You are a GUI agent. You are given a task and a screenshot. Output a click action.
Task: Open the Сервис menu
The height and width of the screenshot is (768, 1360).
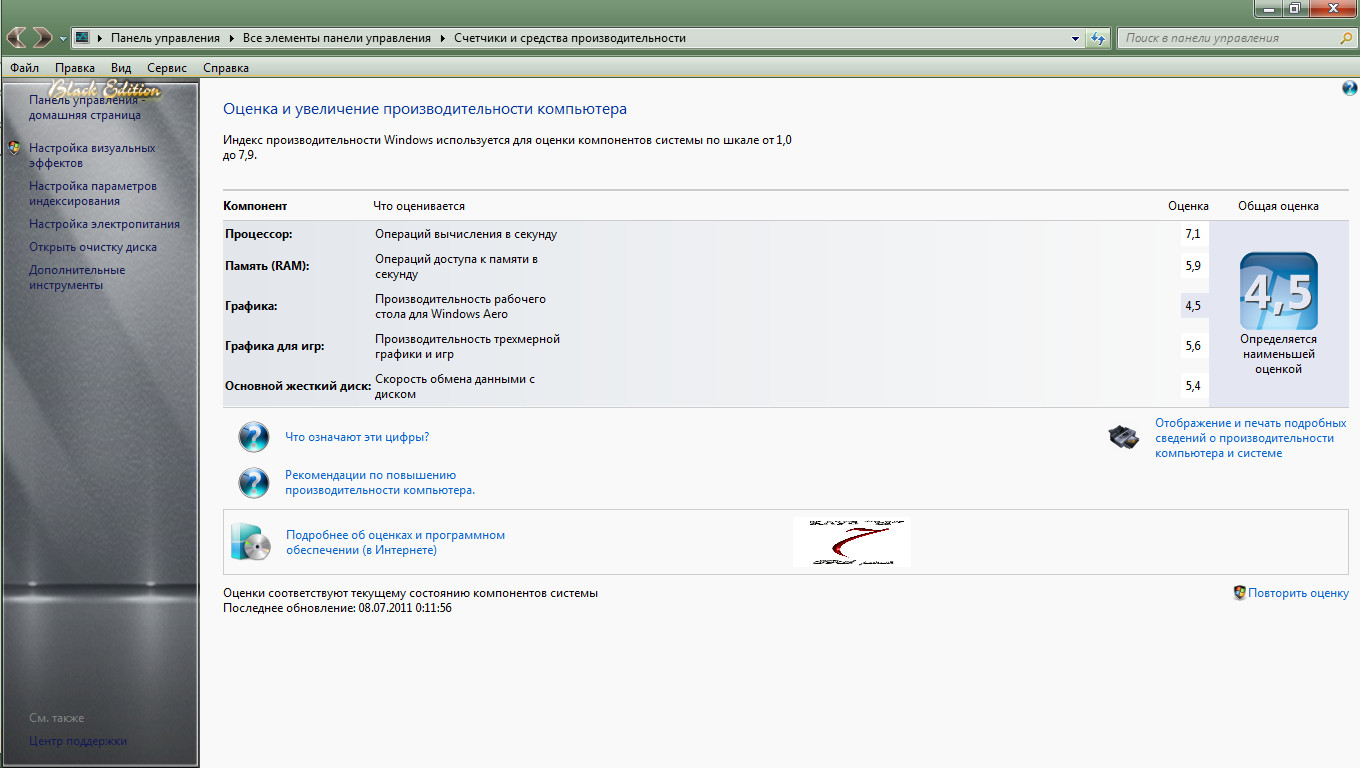tap(166, 68)
